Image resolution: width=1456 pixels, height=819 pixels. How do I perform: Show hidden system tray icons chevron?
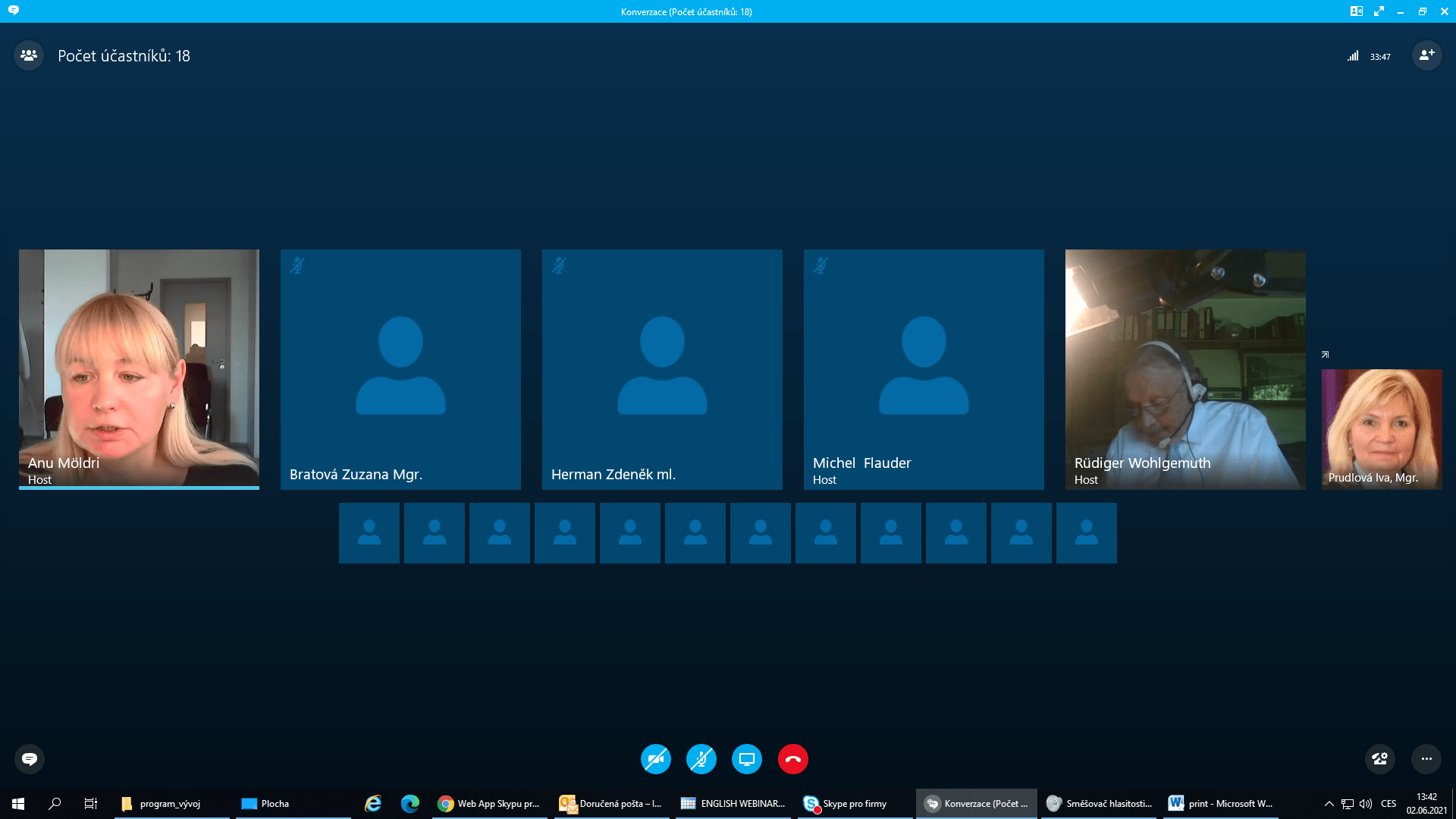[x=1329, y=804]
